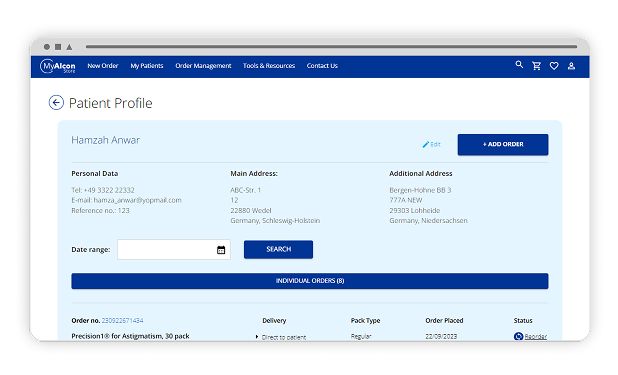This screenshot has height=375, width=618.
Task: Click the ABC-Str. 1 address line
Action: 246,190
